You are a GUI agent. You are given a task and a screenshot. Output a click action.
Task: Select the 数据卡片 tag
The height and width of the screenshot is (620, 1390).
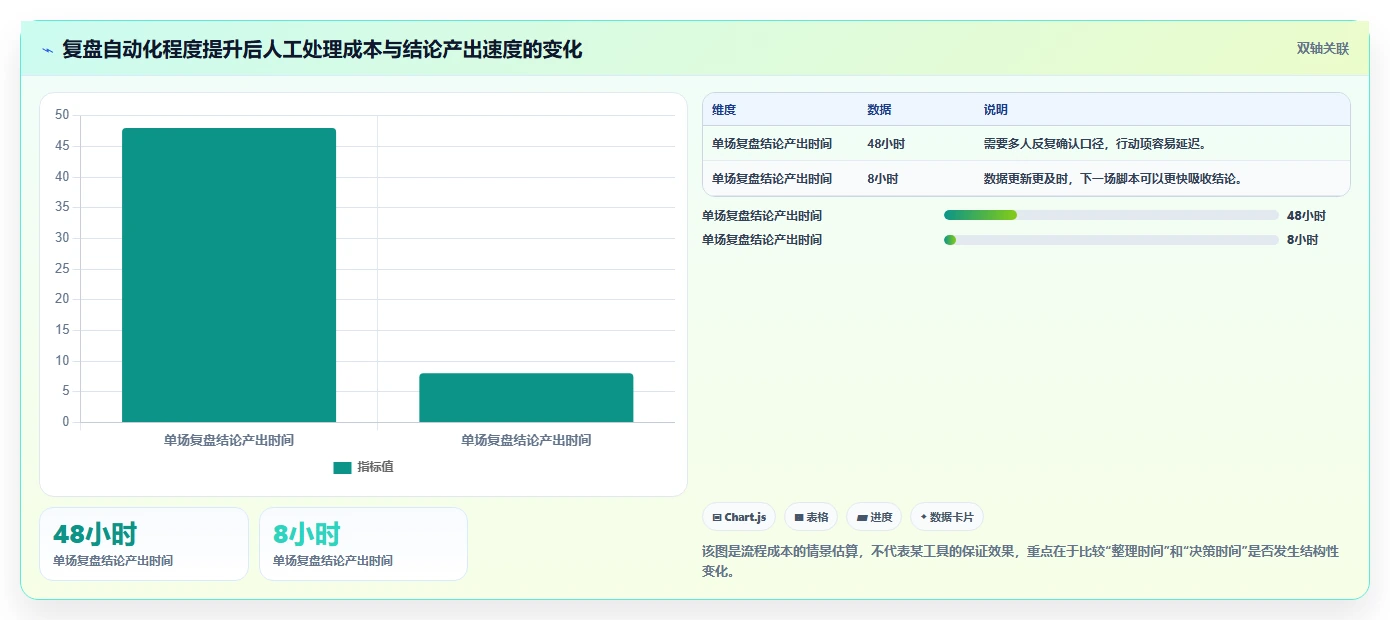[x=947, y=517]
